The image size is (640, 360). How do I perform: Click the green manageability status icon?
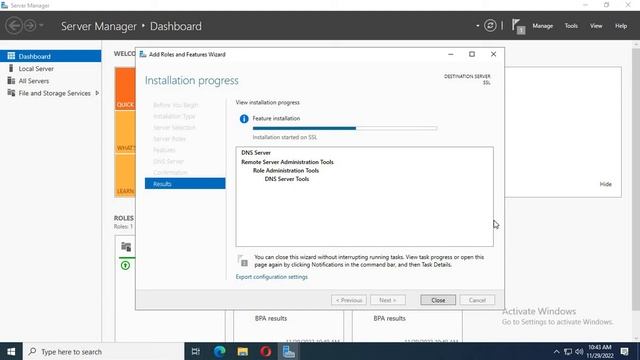point(125,266)
